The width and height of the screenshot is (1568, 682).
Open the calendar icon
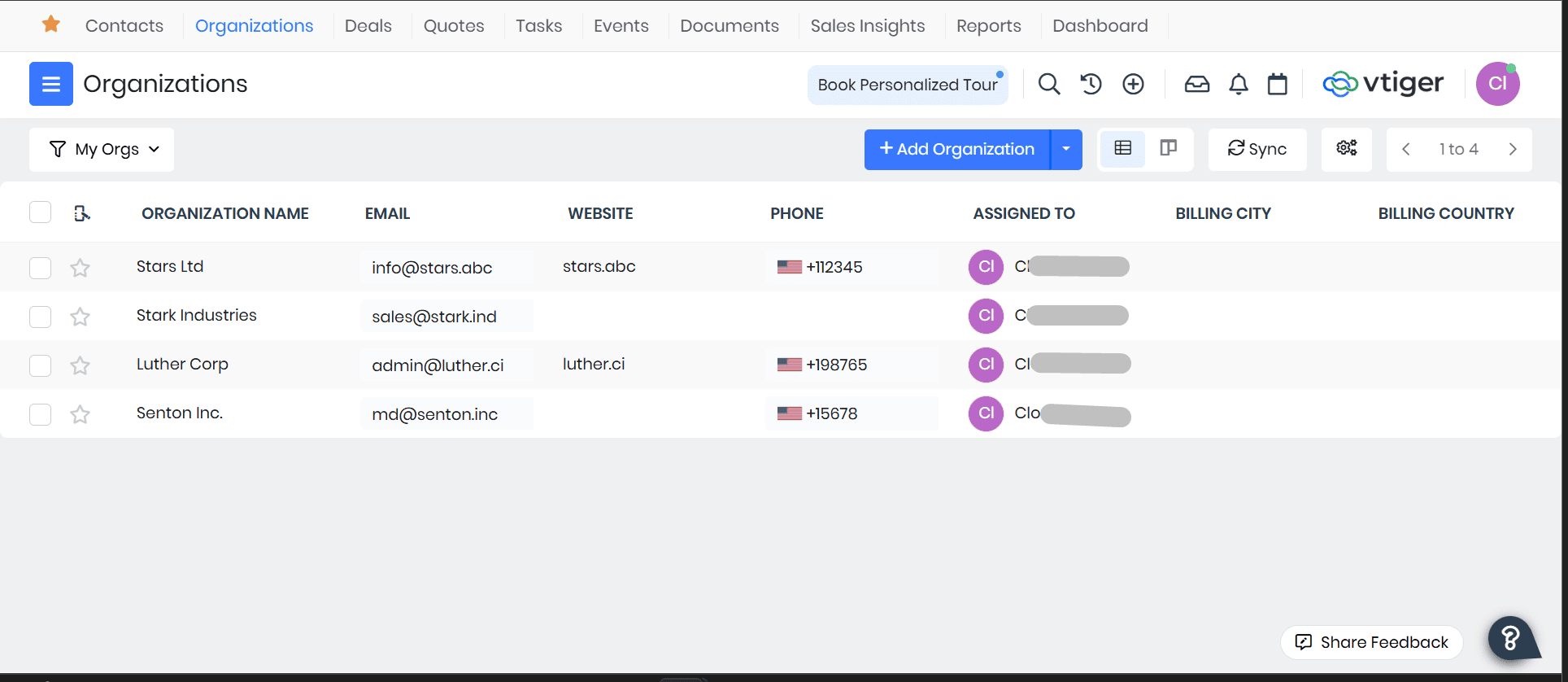(1277, 84)
